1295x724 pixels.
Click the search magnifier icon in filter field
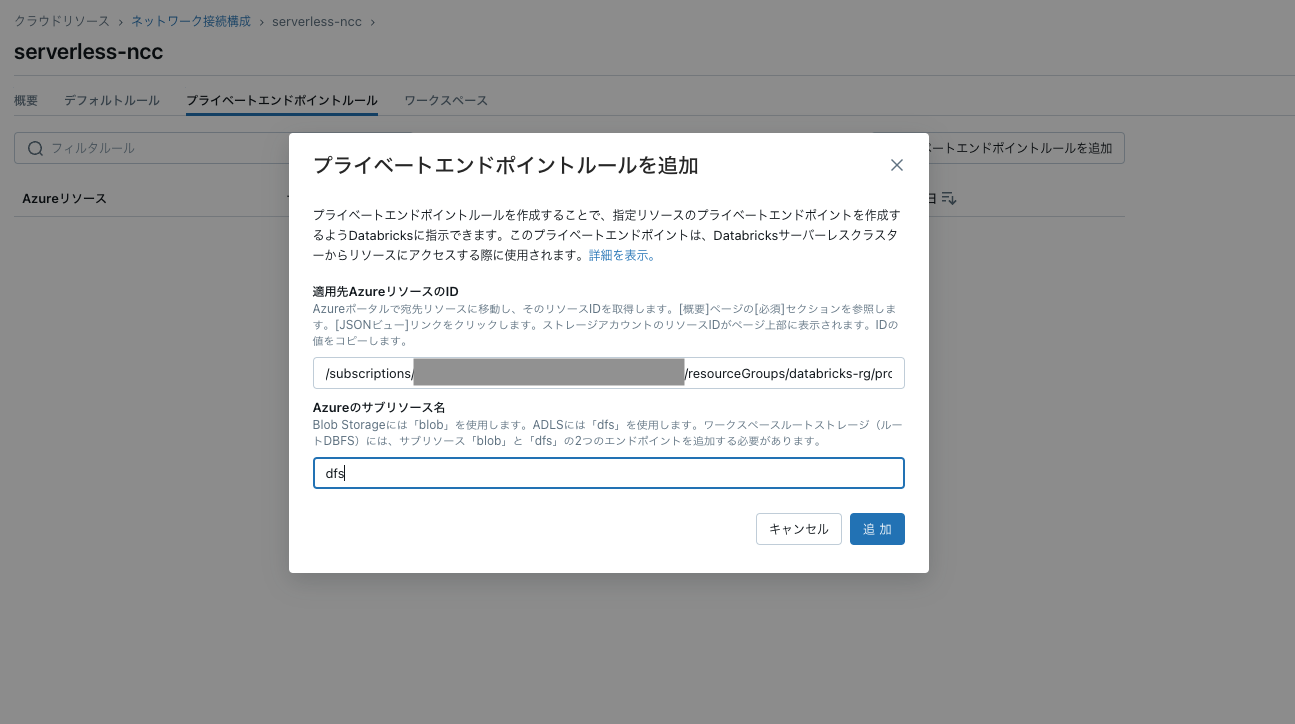35,147
